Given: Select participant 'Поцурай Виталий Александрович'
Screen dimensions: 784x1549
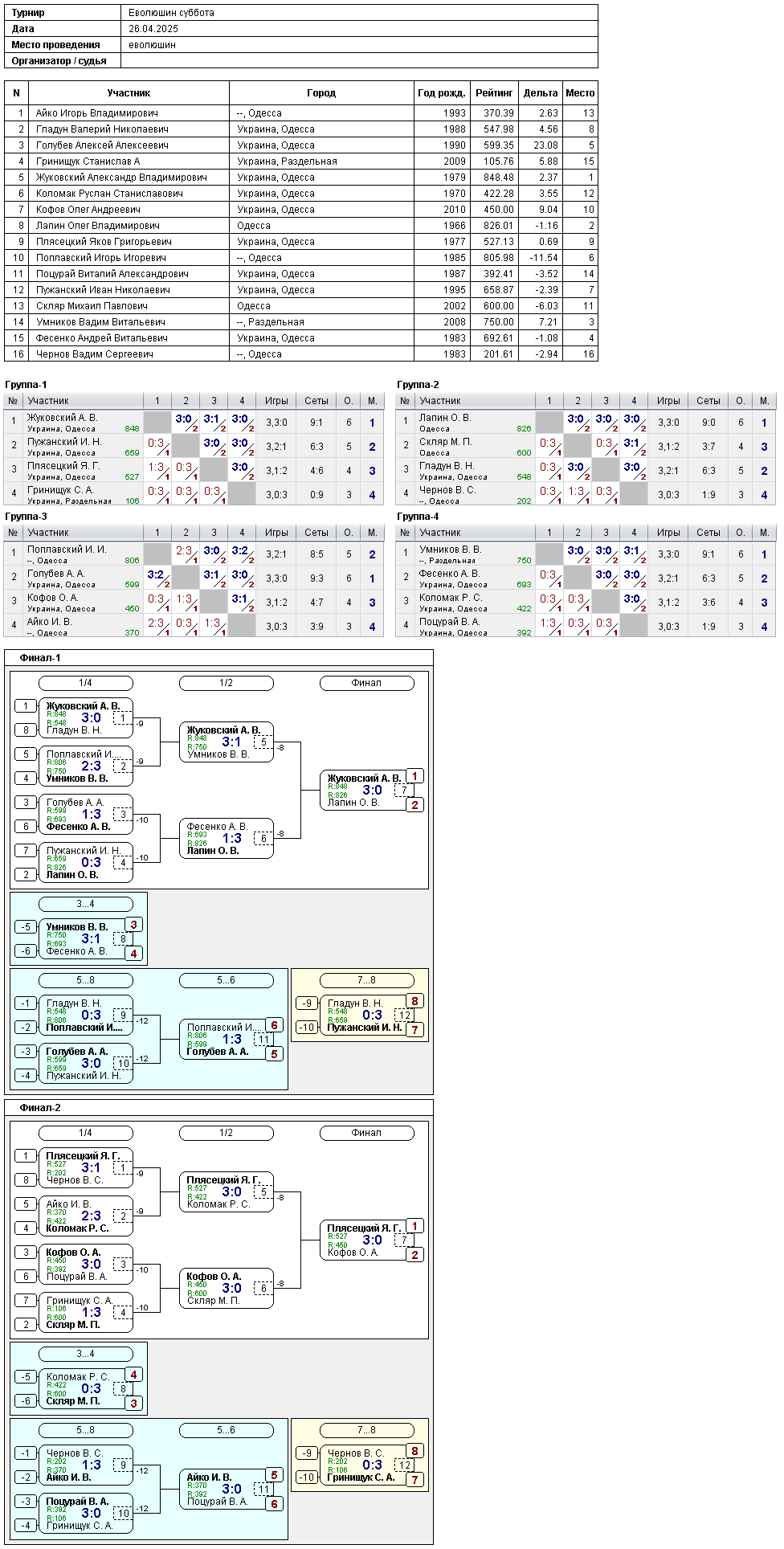Looking at the screenshot, I should tap(112, 274).
